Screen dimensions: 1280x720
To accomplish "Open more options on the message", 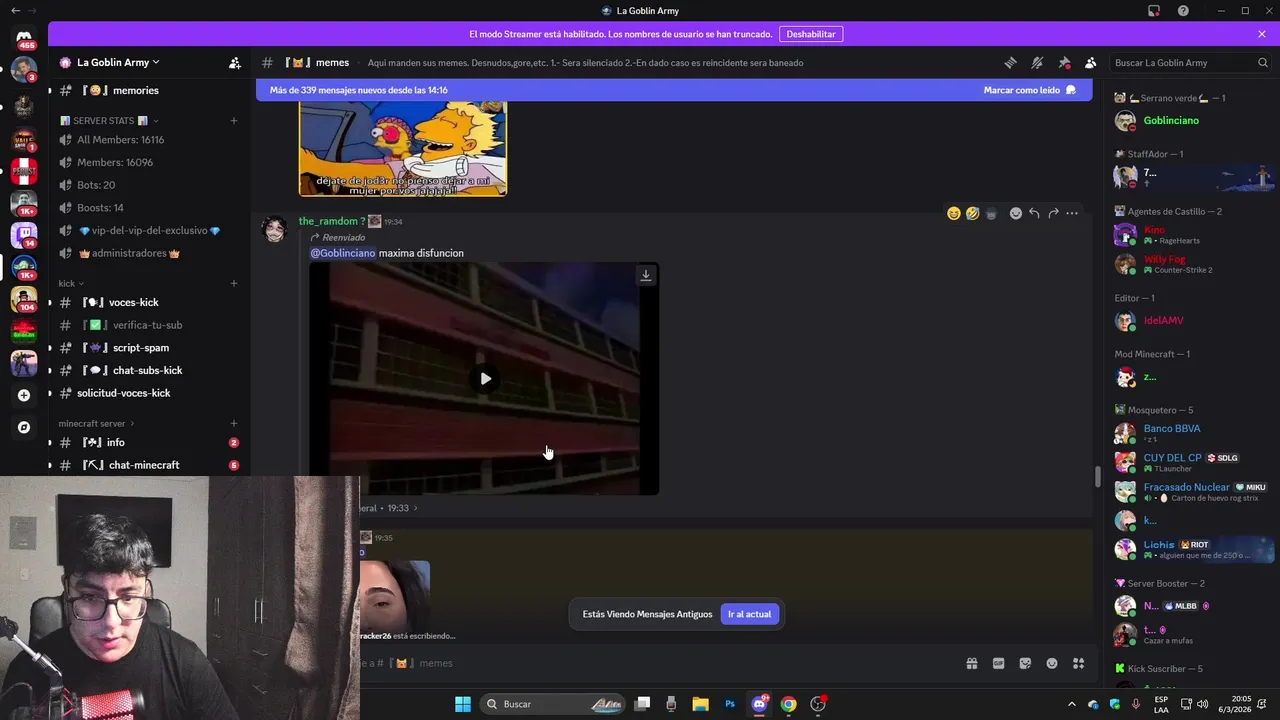I will tap(1072, 213).
